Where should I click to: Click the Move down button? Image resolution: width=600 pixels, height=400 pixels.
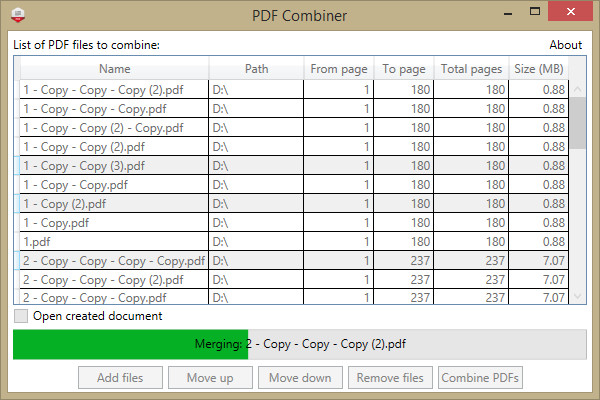300,378
